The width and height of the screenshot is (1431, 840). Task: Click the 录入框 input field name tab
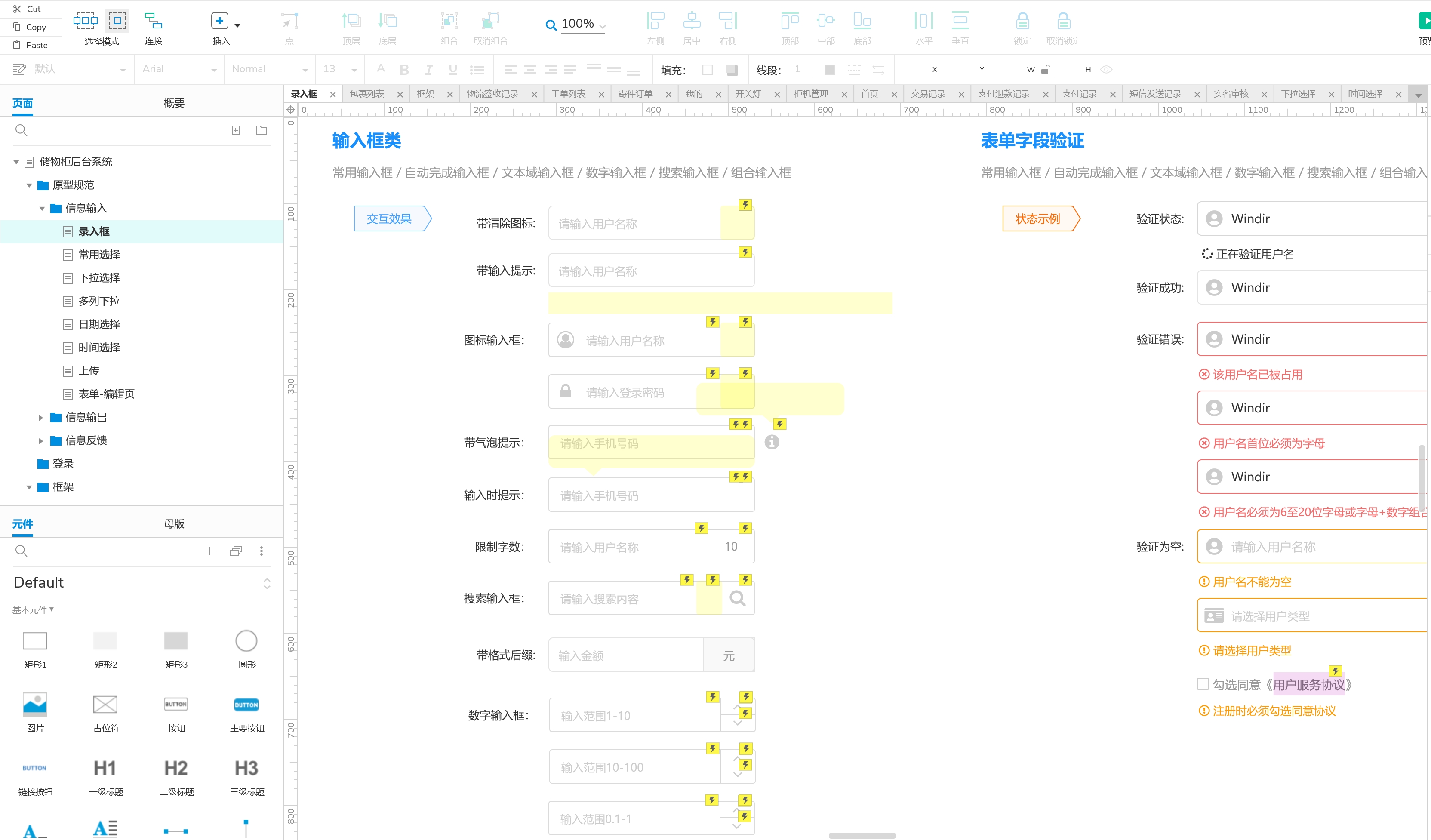click(x=303, y=94)
